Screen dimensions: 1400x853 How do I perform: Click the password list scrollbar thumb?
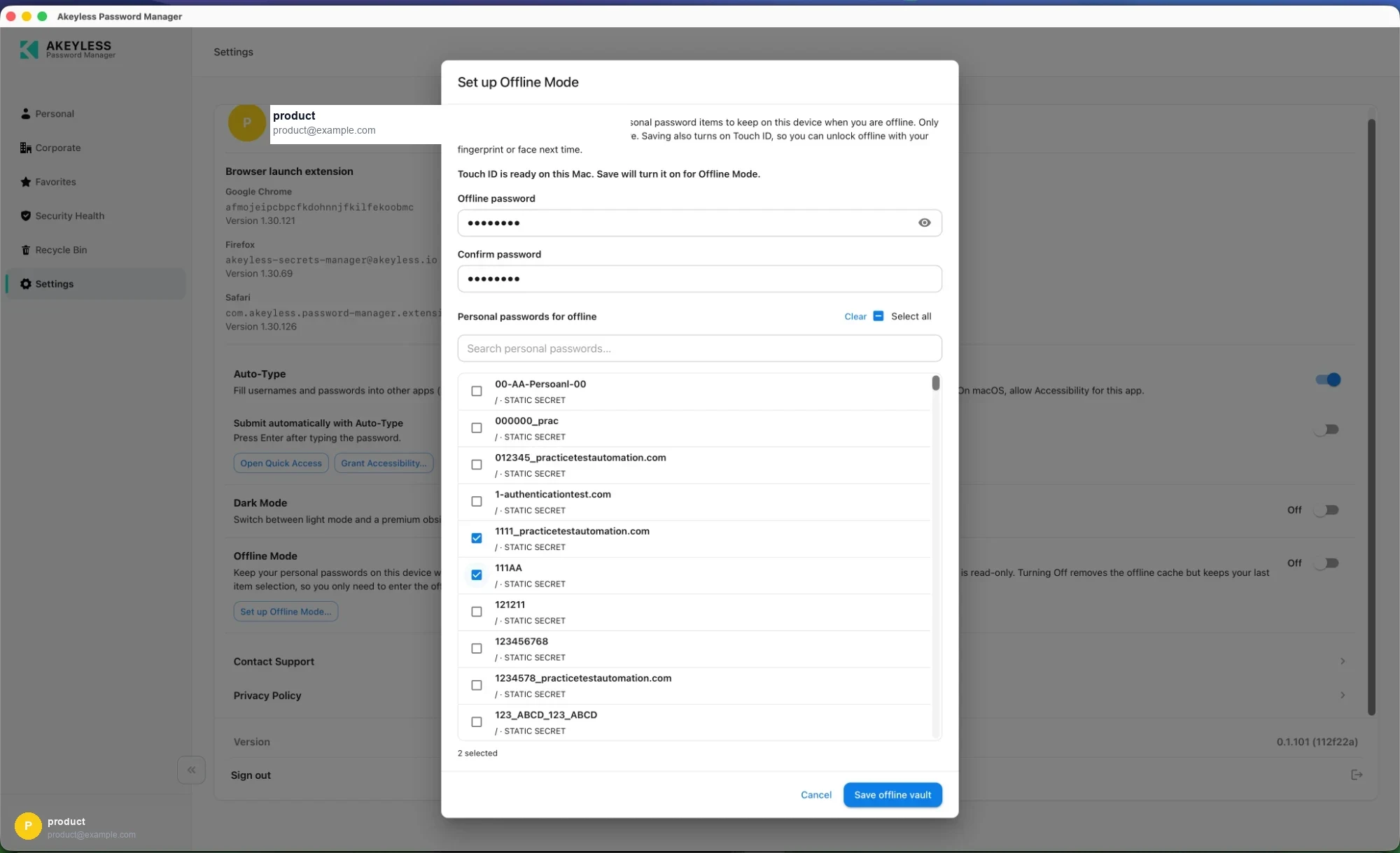tap(936, 383)
